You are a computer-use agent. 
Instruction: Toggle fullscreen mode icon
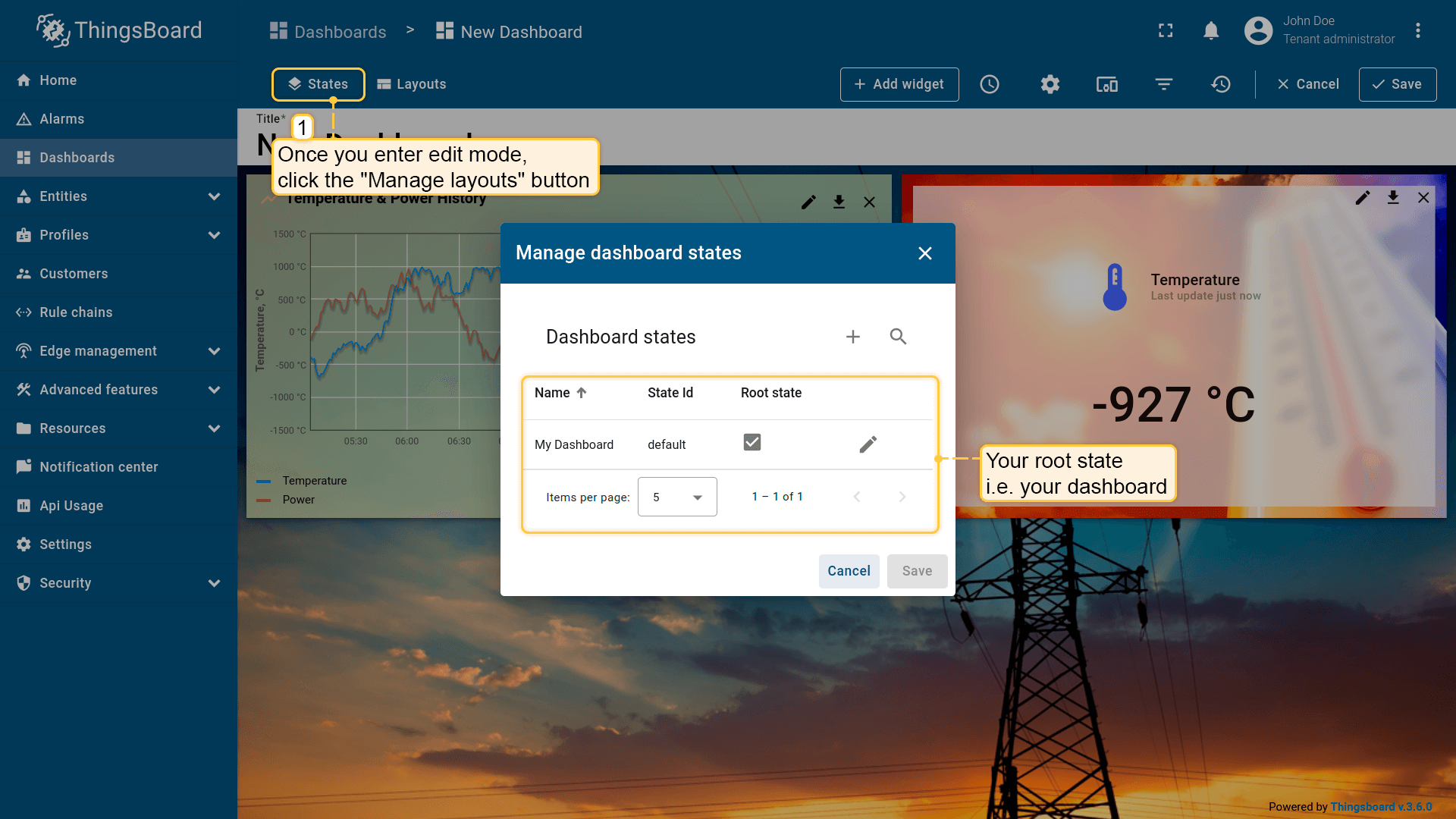(1166, 30)
